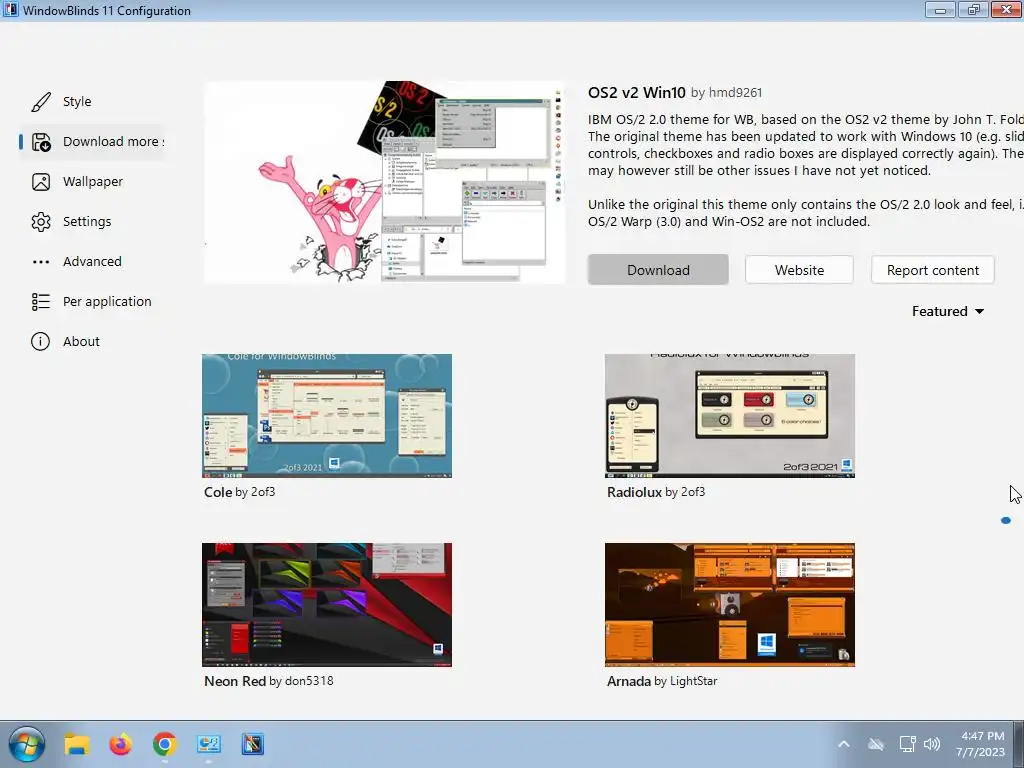
Task: Click the 'Arnada by LightStar' caption
Action: tap(662, 681)
